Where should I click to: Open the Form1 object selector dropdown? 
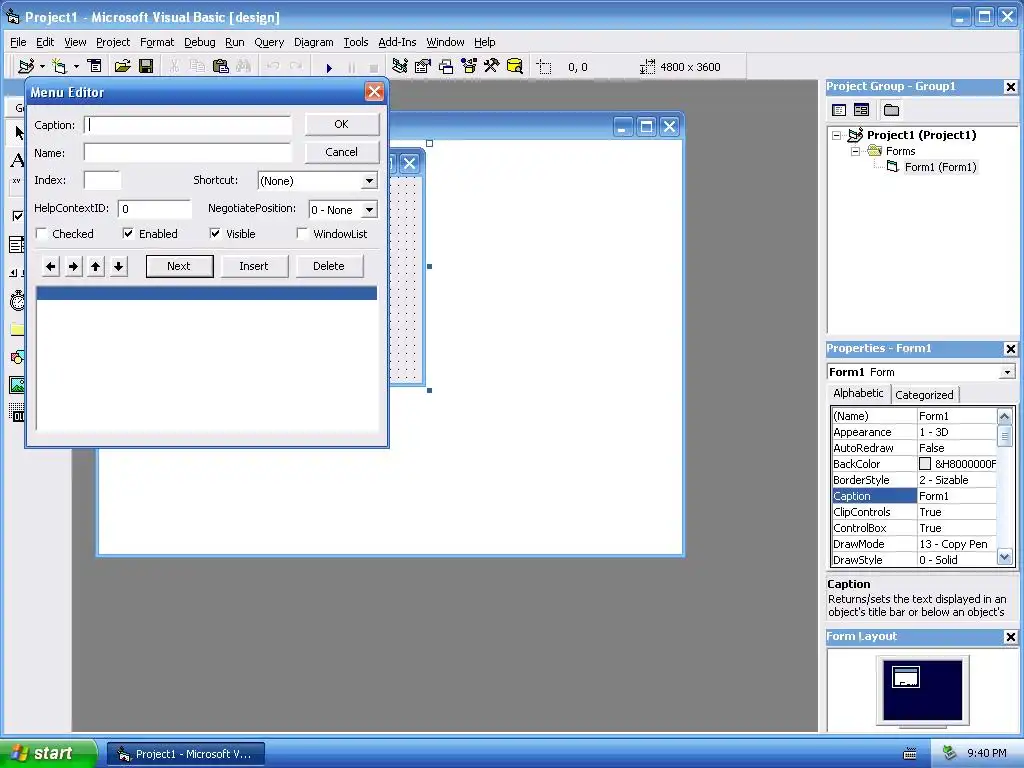(1007, 372)
